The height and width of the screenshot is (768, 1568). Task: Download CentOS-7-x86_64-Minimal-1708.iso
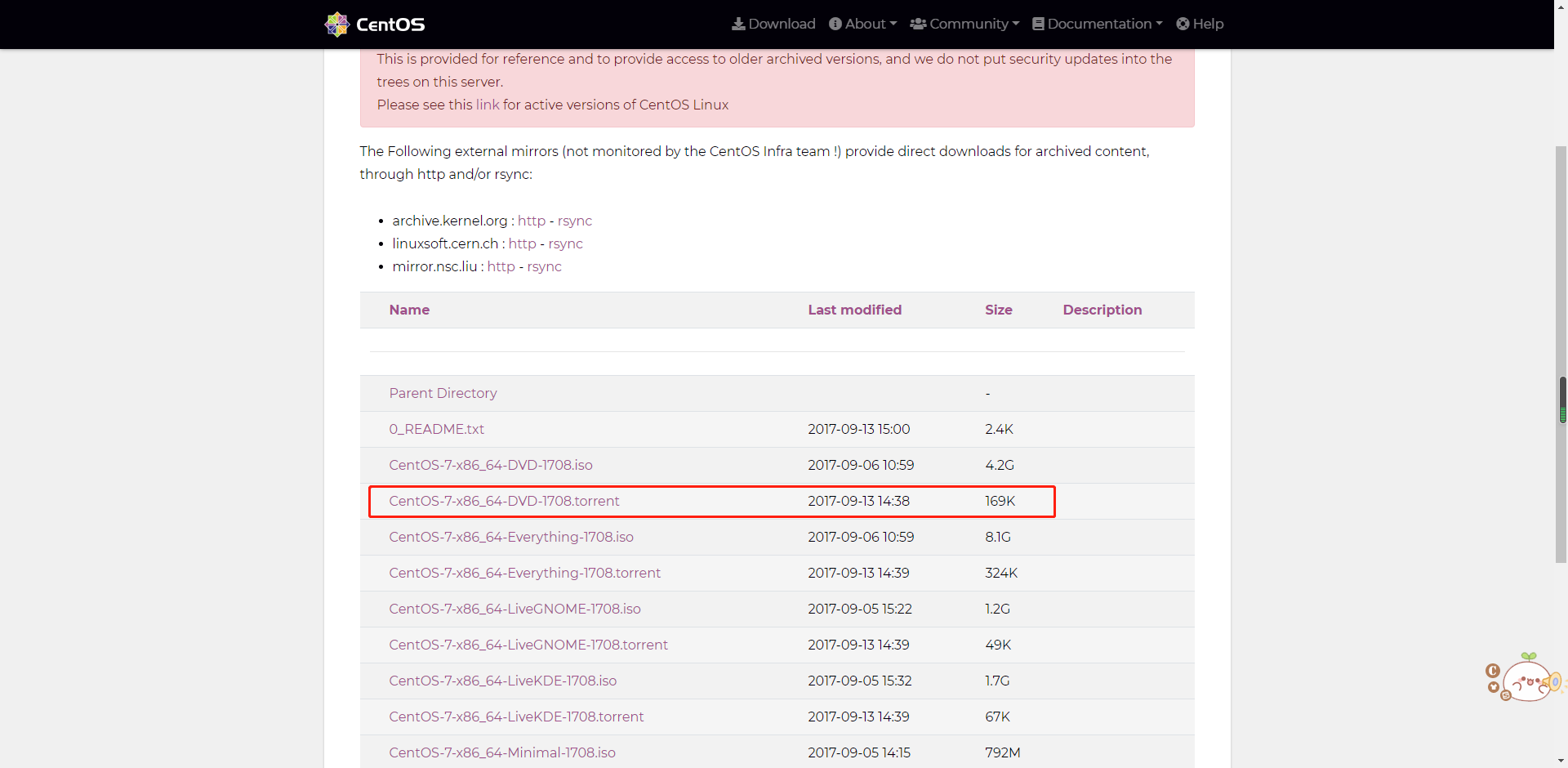pos(502,752)
